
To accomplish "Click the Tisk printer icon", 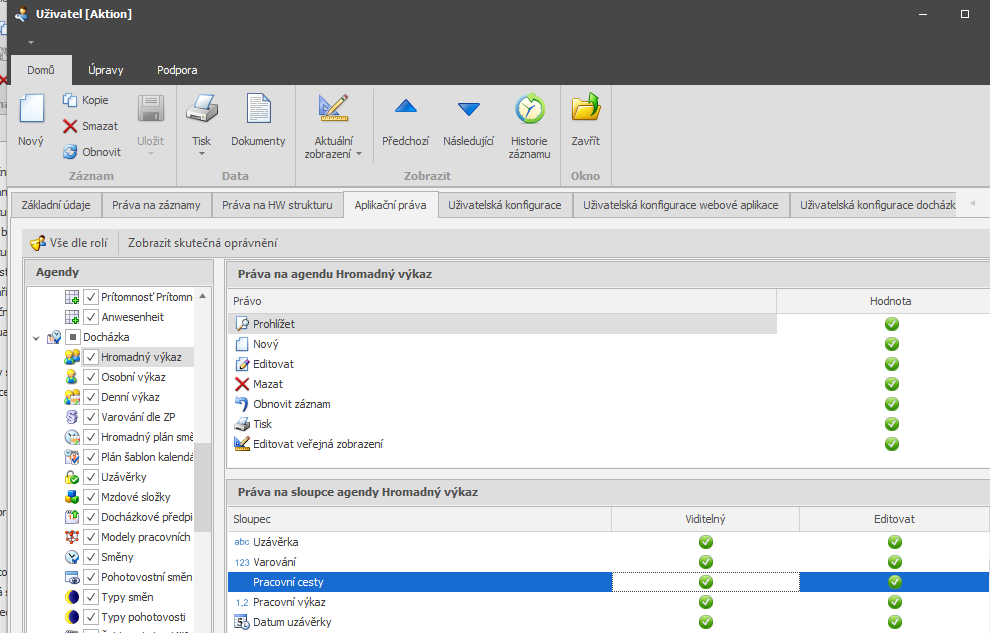I will [x=202, y=109].
